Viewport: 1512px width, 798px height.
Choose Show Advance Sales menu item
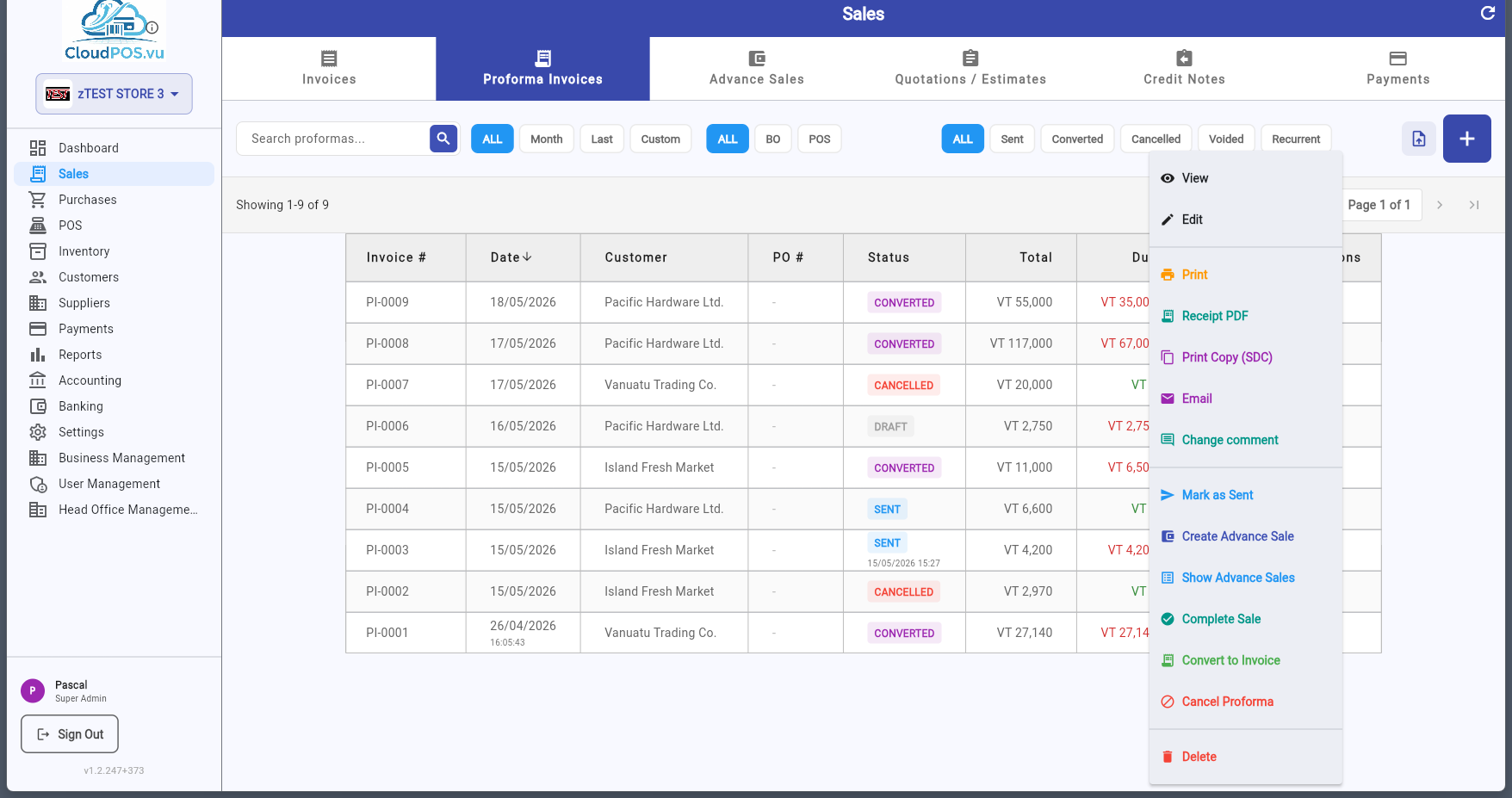(x=1245, y=578)
